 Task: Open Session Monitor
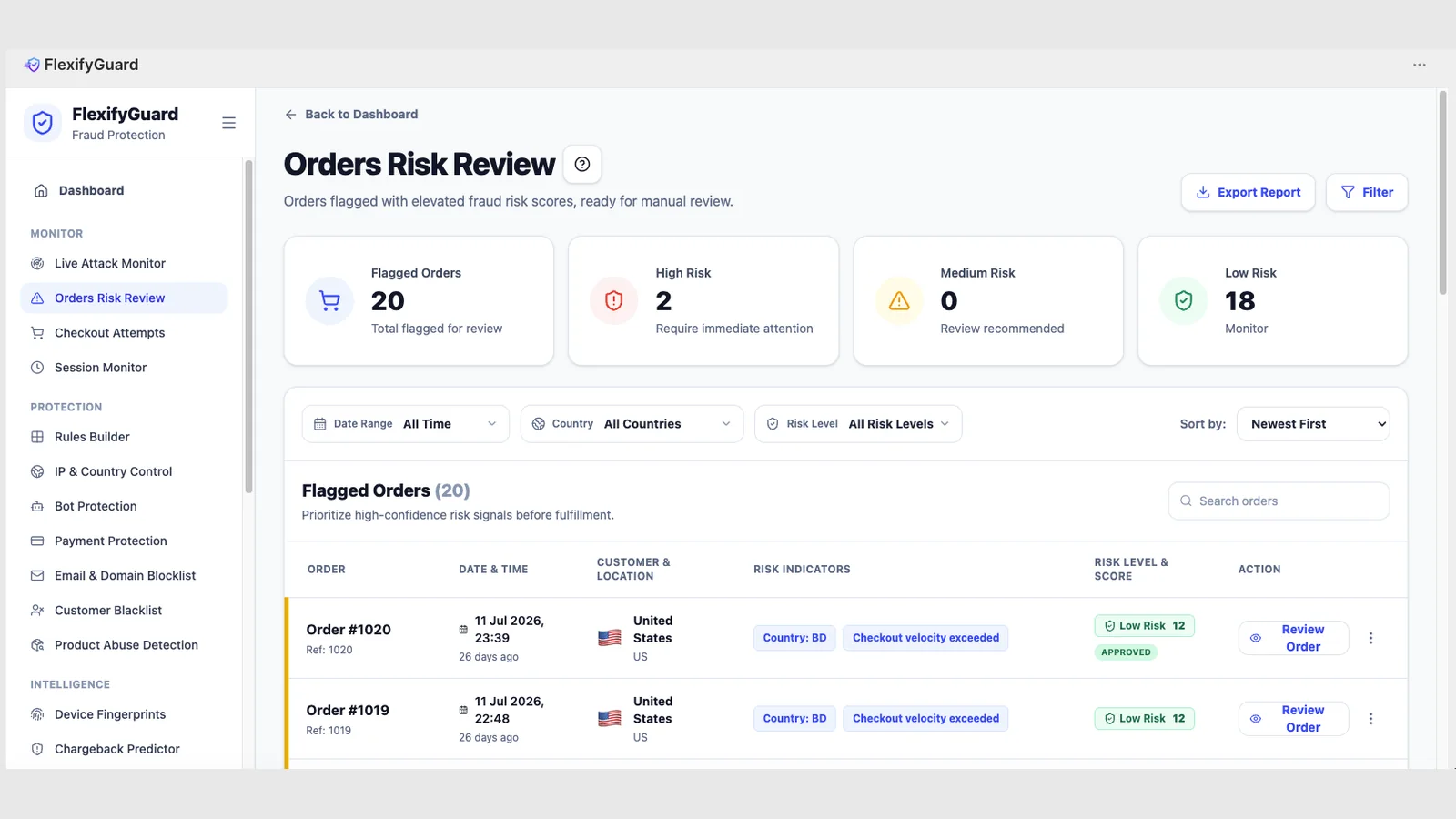124,368
